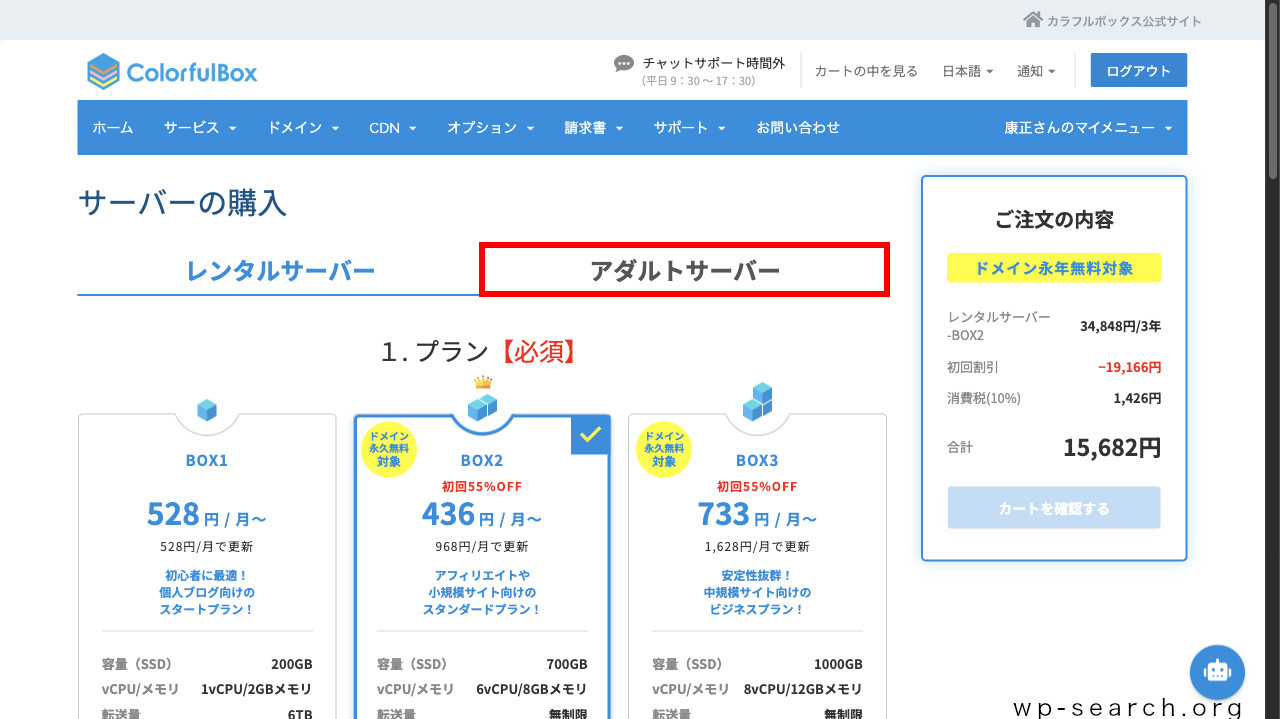The width and height of the screenshot is (1280, 719).
Task: Select the BOX1 plan card title
Action: (x=207, y=461)
